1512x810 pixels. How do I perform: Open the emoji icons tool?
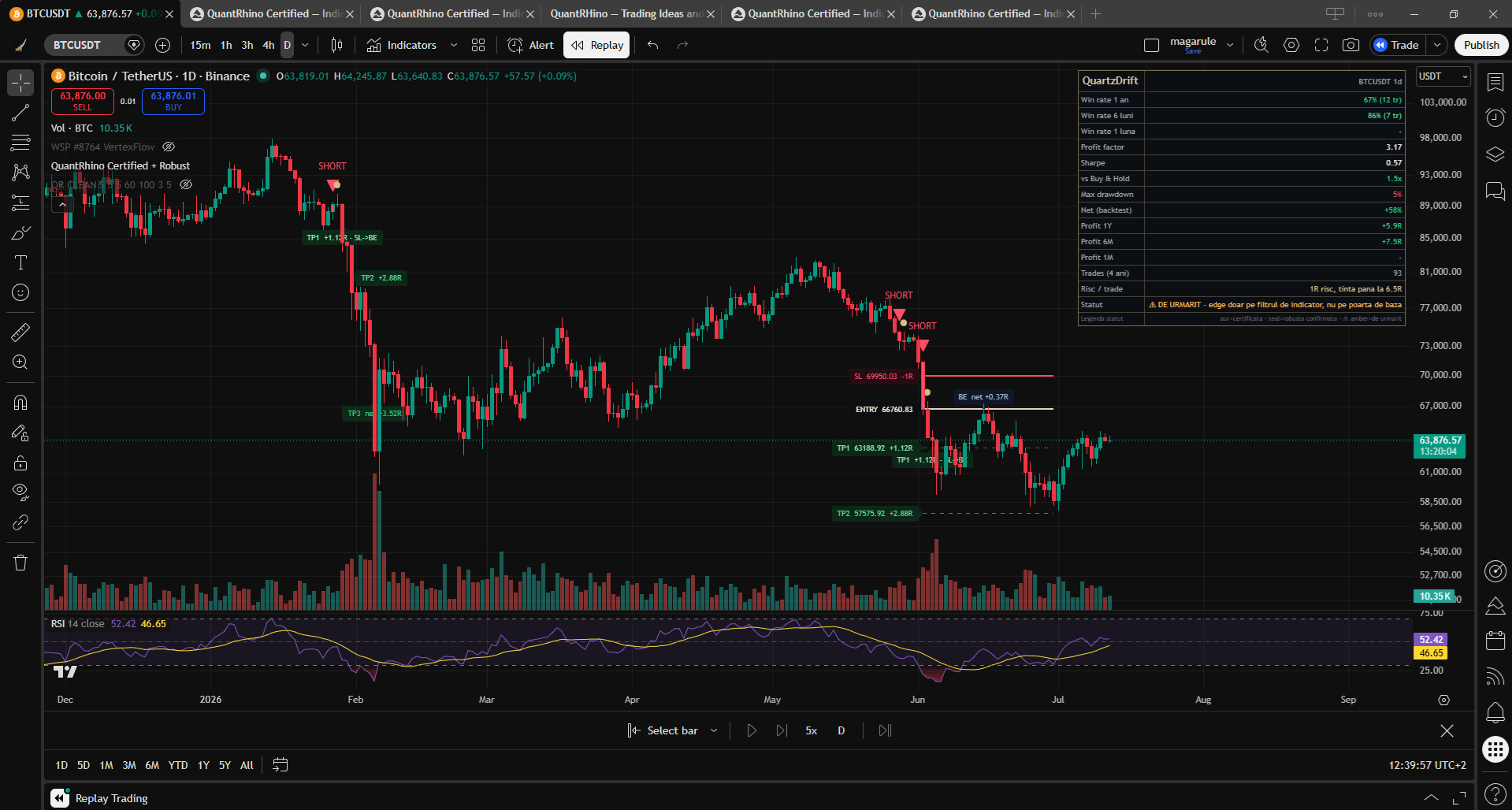point(20,292)
